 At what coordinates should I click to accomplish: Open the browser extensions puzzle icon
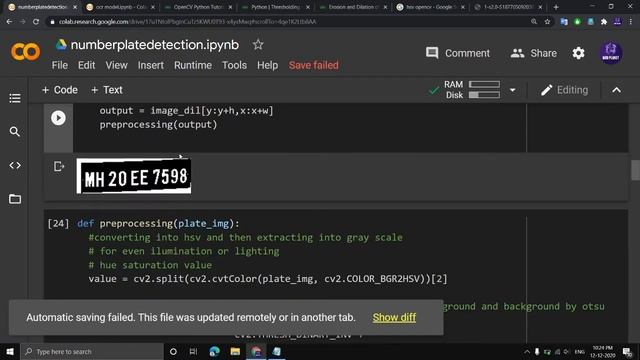point(604,22)
